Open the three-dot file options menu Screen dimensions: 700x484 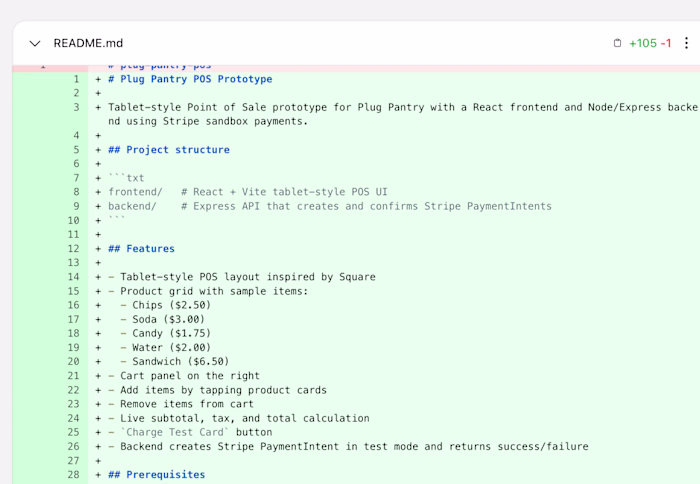686,43
